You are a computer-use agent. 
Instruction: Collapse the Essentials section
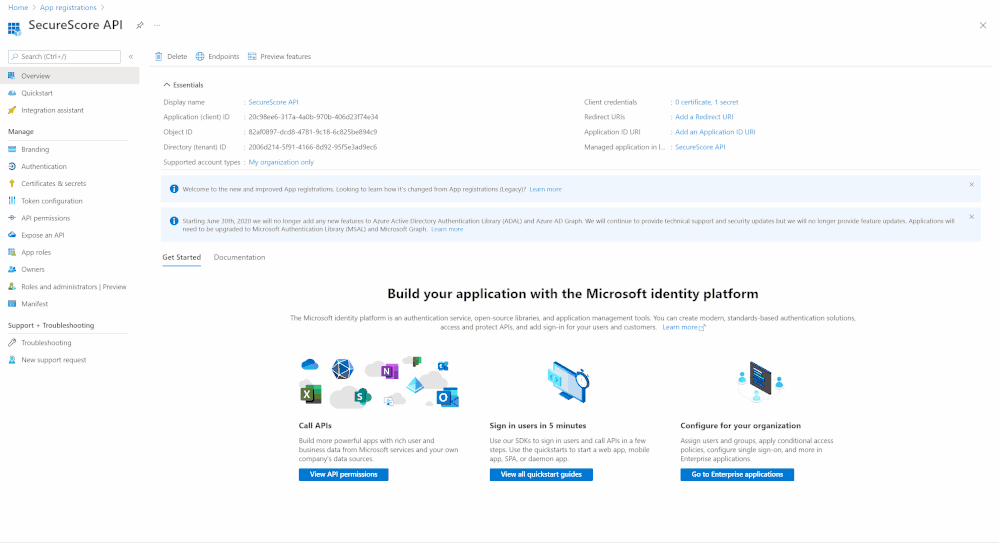pyautogui.click(x=167, y=85)
